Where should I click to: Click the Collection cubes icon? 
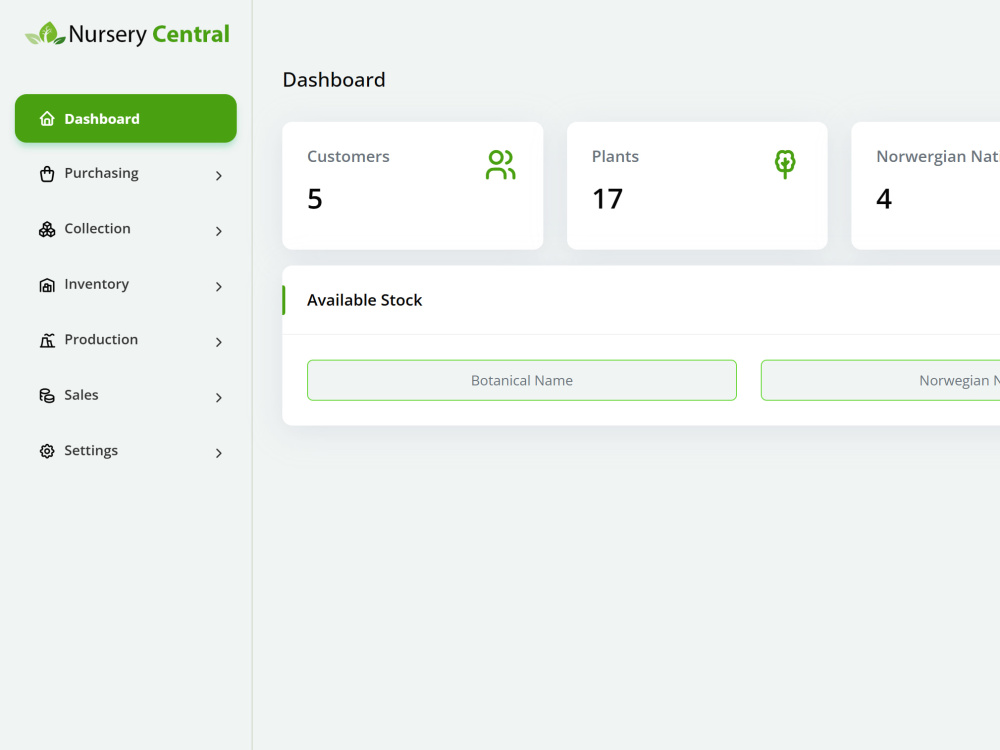pyautogui.click(x=47, y=230)
